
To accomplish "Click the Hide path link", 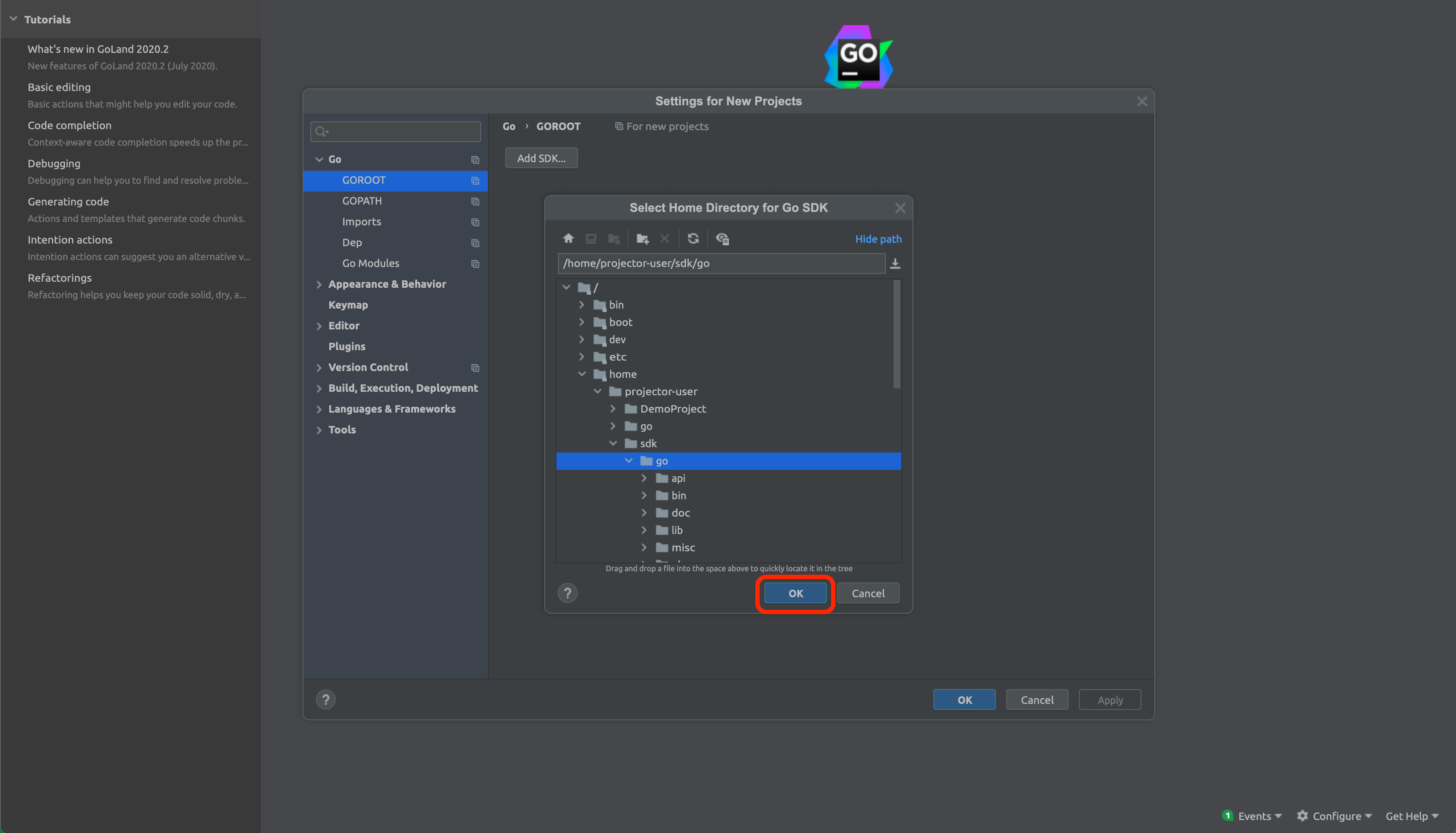I will tap(878, 238).
